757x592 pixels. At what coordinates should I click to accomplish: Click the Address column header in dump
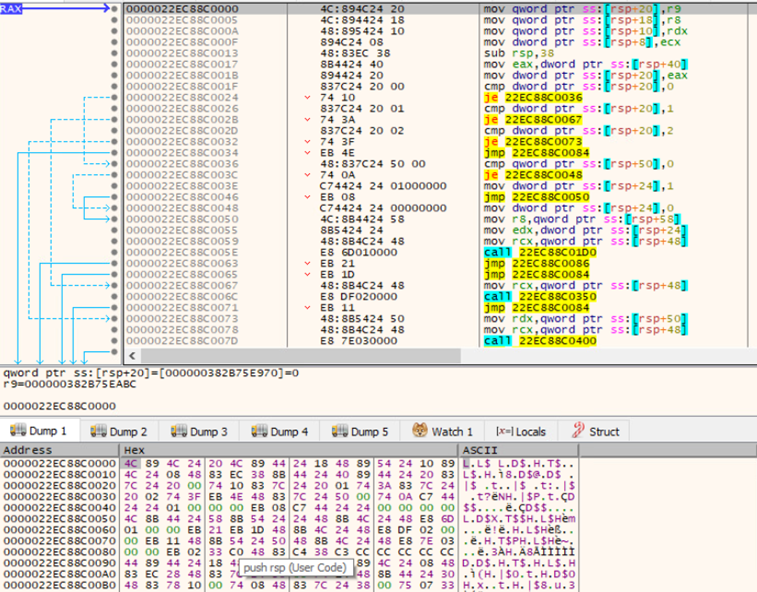click(25, 451)
